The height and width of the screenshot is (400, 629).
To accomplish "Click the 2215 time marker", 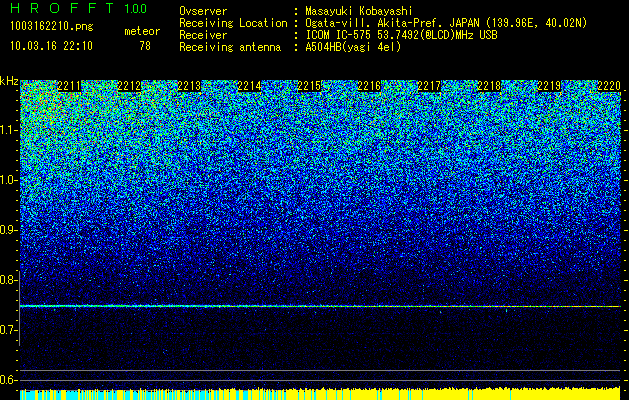I will pyautogui.click(x=309, y=86).
